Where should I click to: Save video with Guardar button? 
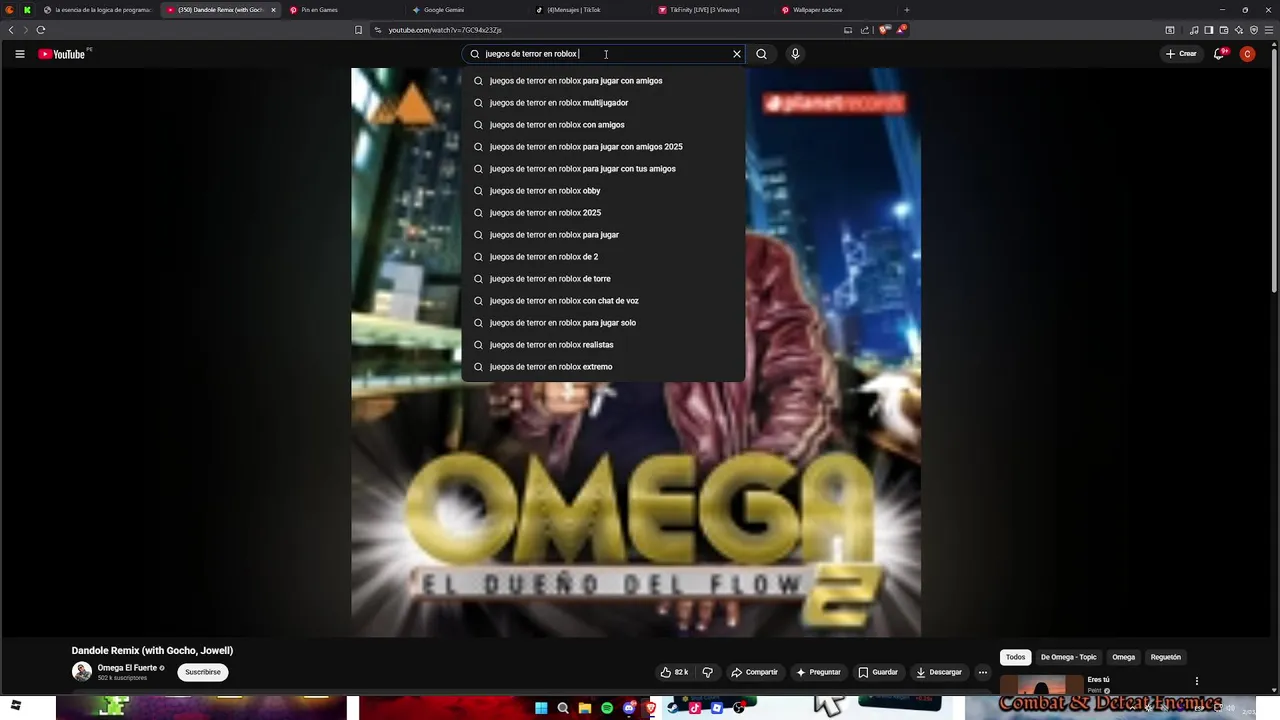(x=878, y=672)
